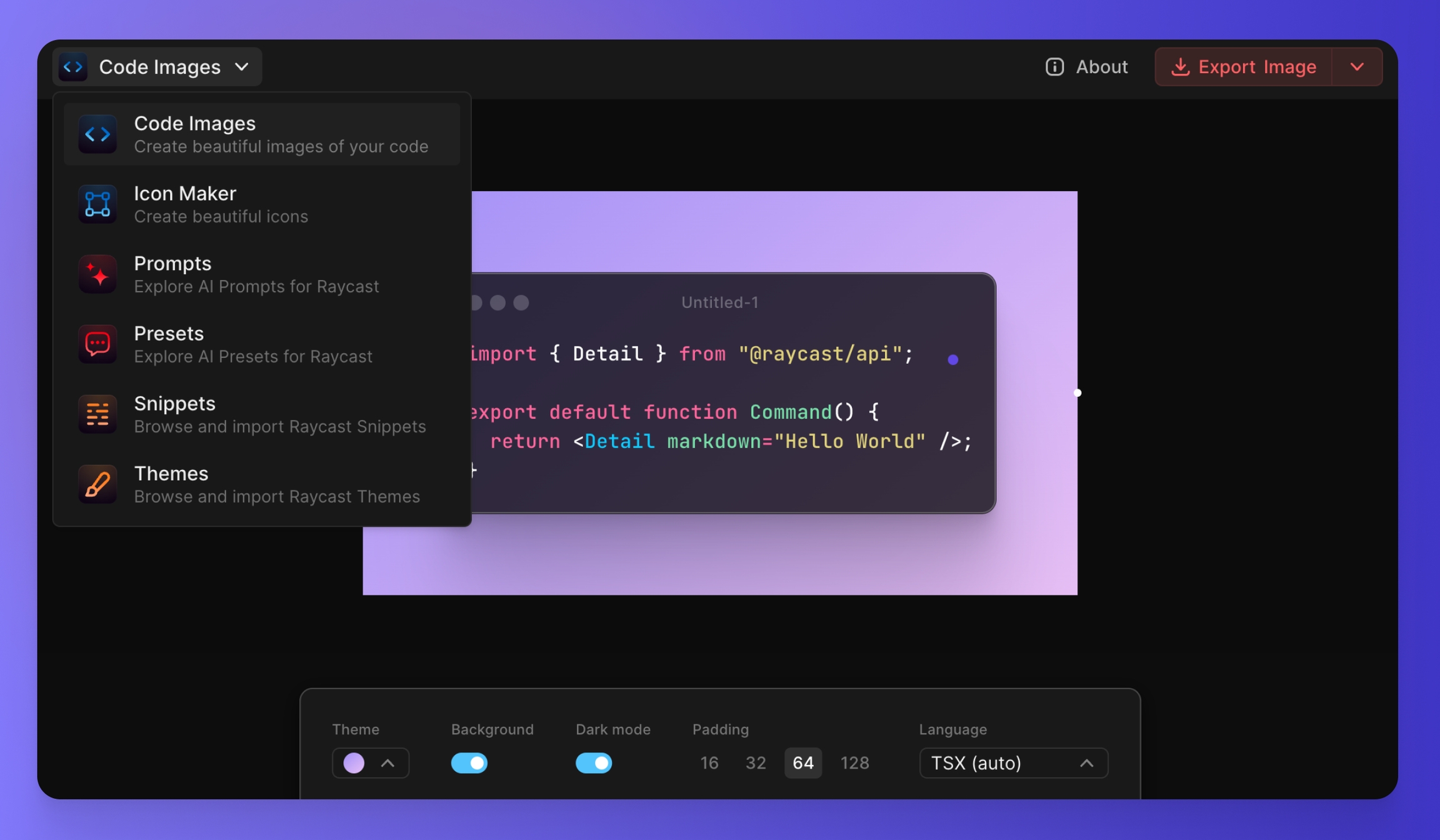Click the Presets chat bubble icon

97,344
